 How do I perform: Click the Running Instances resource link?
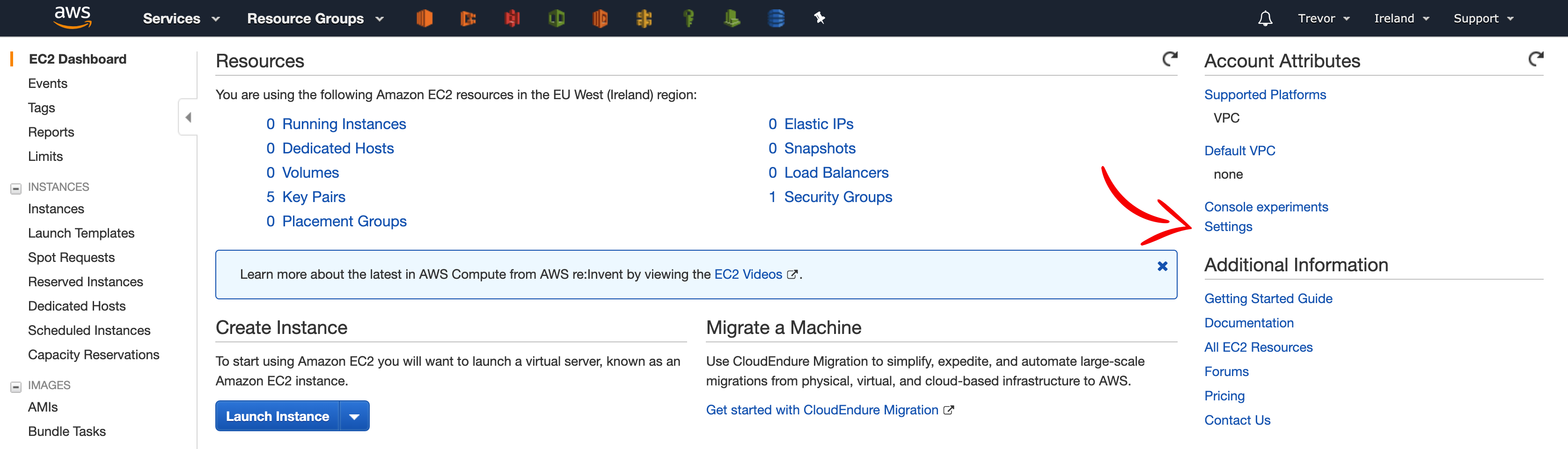[344, 124]
